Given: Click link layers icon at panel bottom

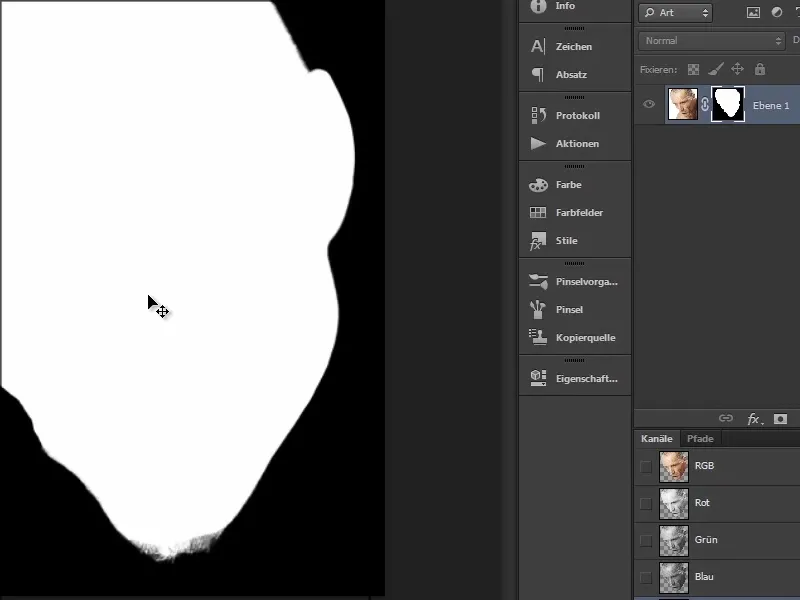Looking at the screenshot, I should click(x=726, y=419).
